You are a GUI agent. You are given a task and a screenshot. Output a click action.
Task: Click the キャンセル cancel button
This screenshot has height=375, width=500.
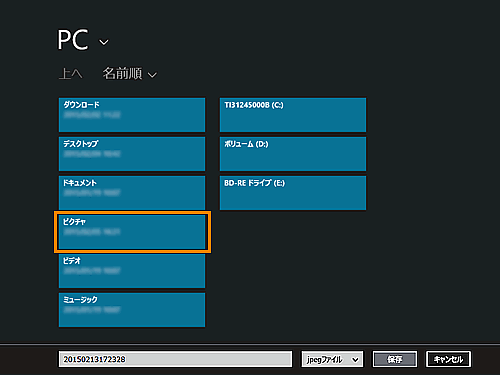448,359
